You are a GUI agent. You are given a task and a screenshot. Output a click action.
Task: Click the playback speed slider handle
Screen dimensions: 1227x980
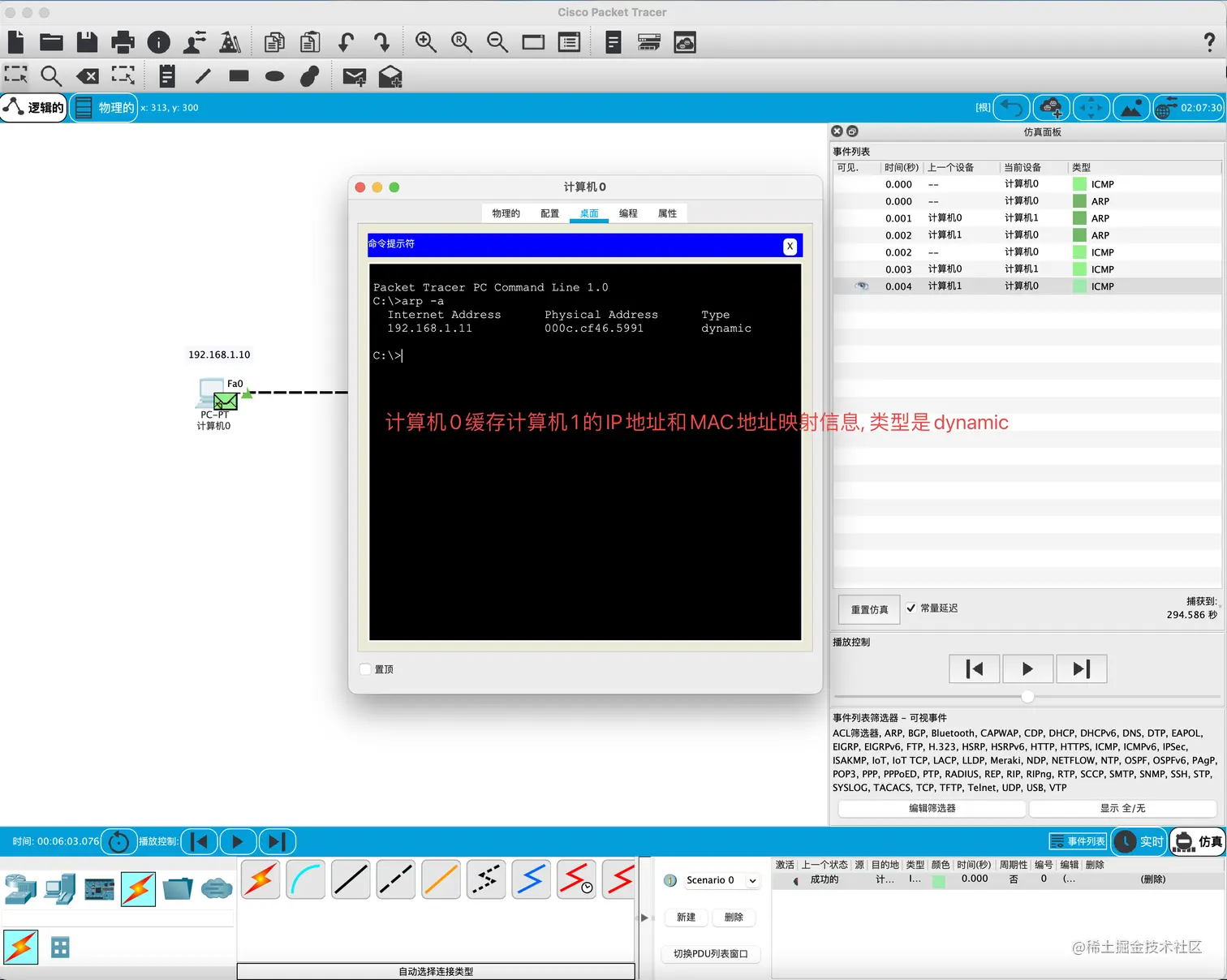tap(1027, 696)
